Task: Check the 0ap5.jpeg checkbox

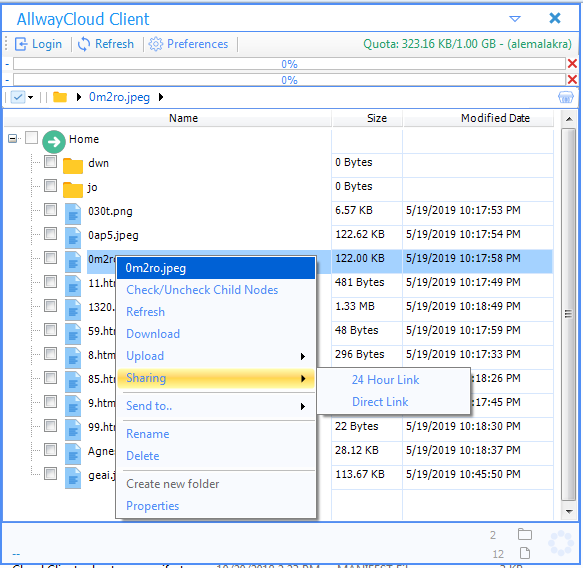Action: coord(50,234)
